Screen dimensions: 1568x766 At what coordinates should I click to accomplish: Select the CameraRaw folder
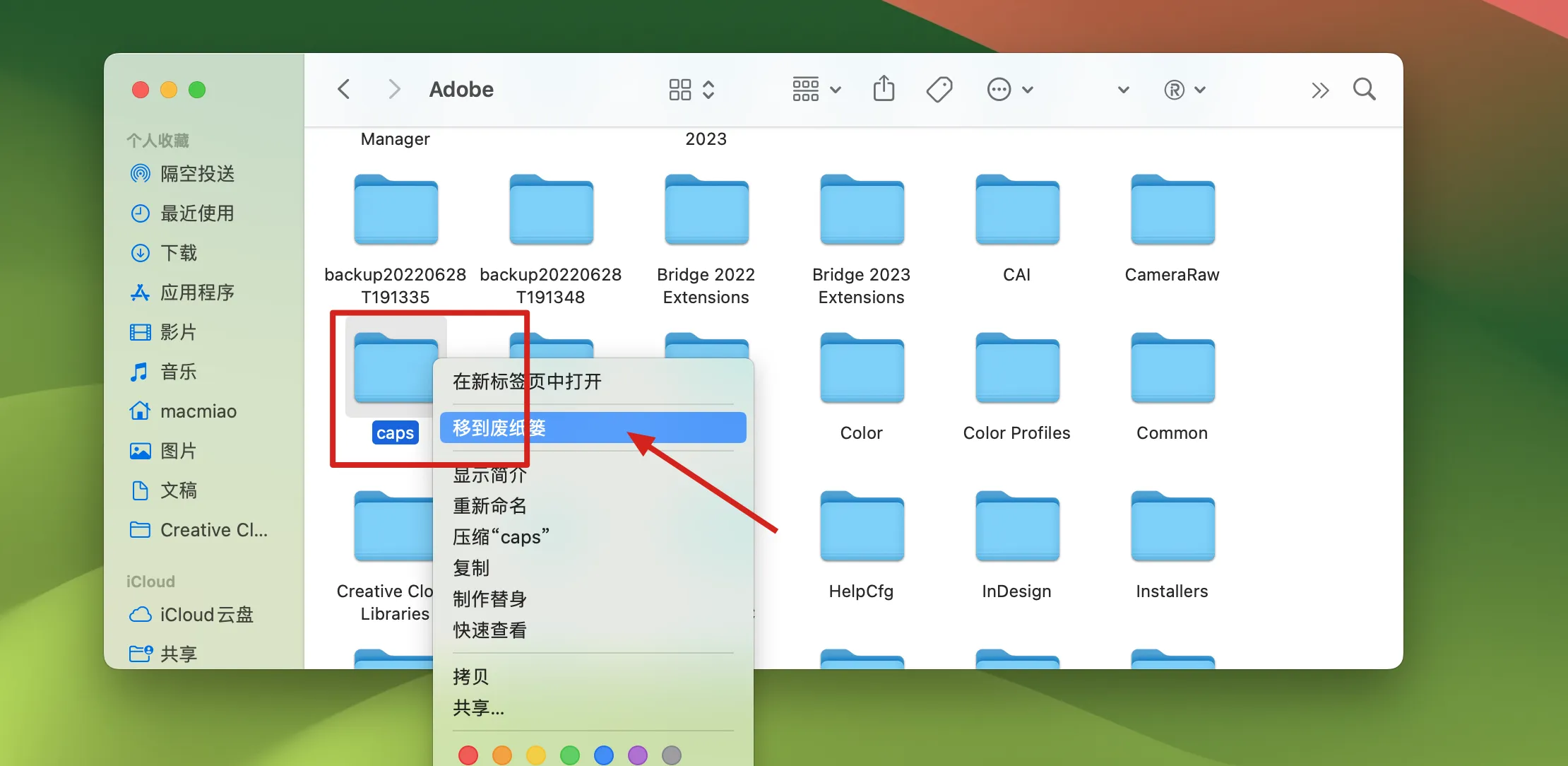pyautogui.click(x=1172, y=210)
